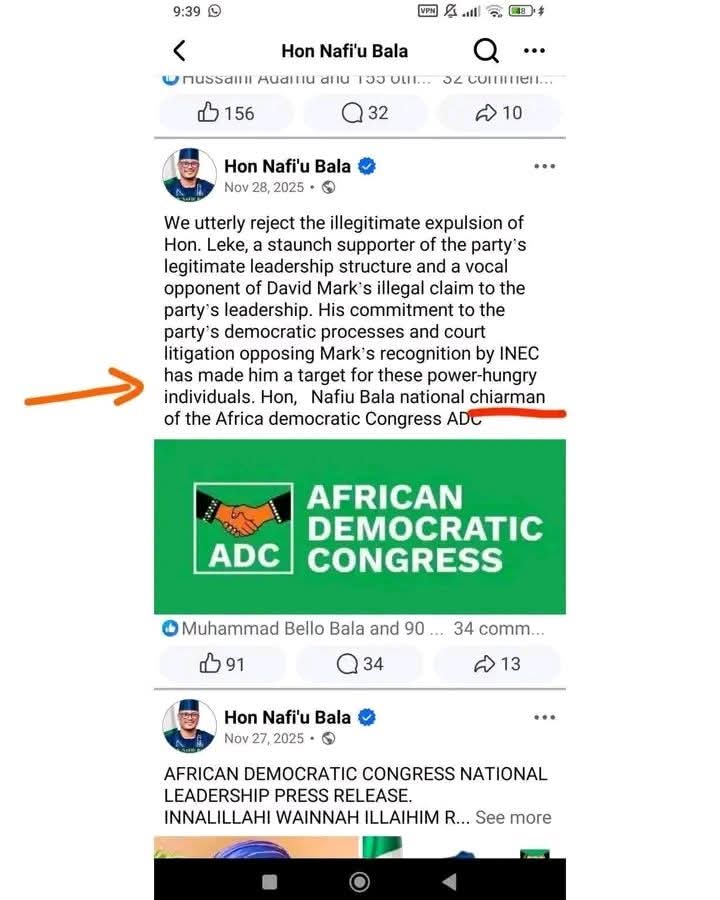Tap profile picture on Nov 27 post
This screenshot has height=900, width=720.
point(189,727)
